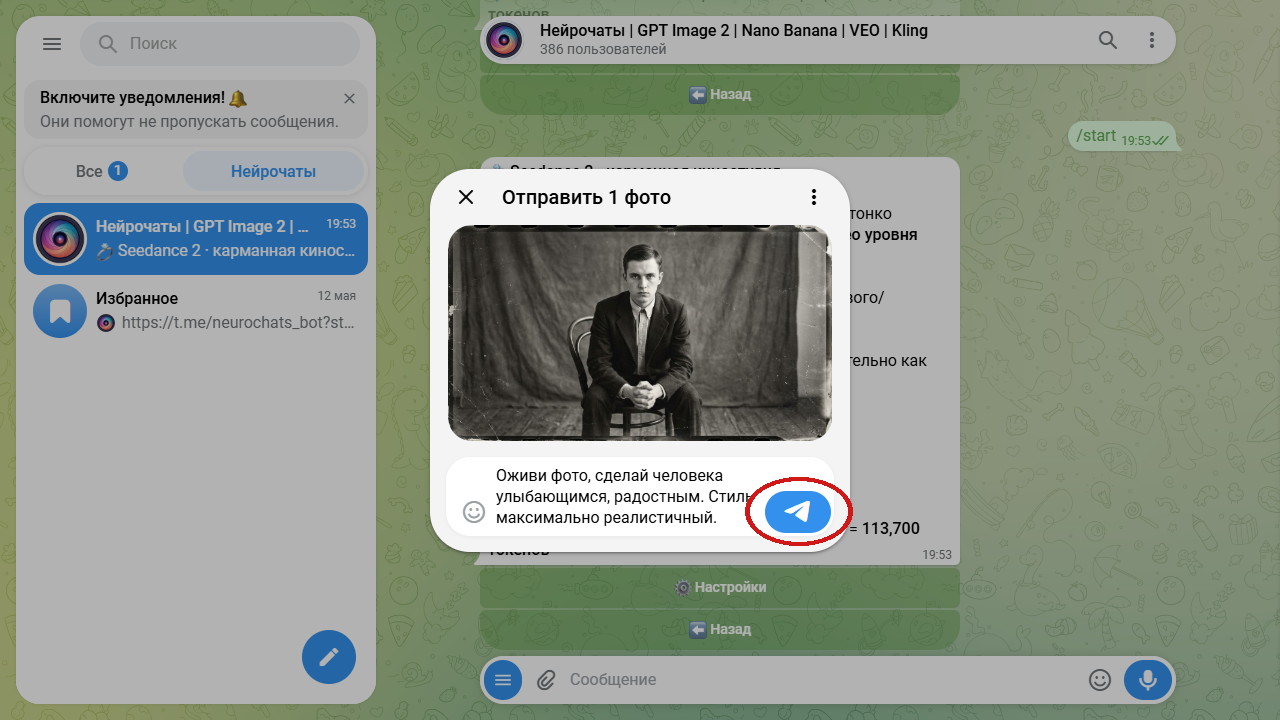Dismiss the notifications banner
The image size is (1280, 720).
pyautogui.click(x=349, y=99)
